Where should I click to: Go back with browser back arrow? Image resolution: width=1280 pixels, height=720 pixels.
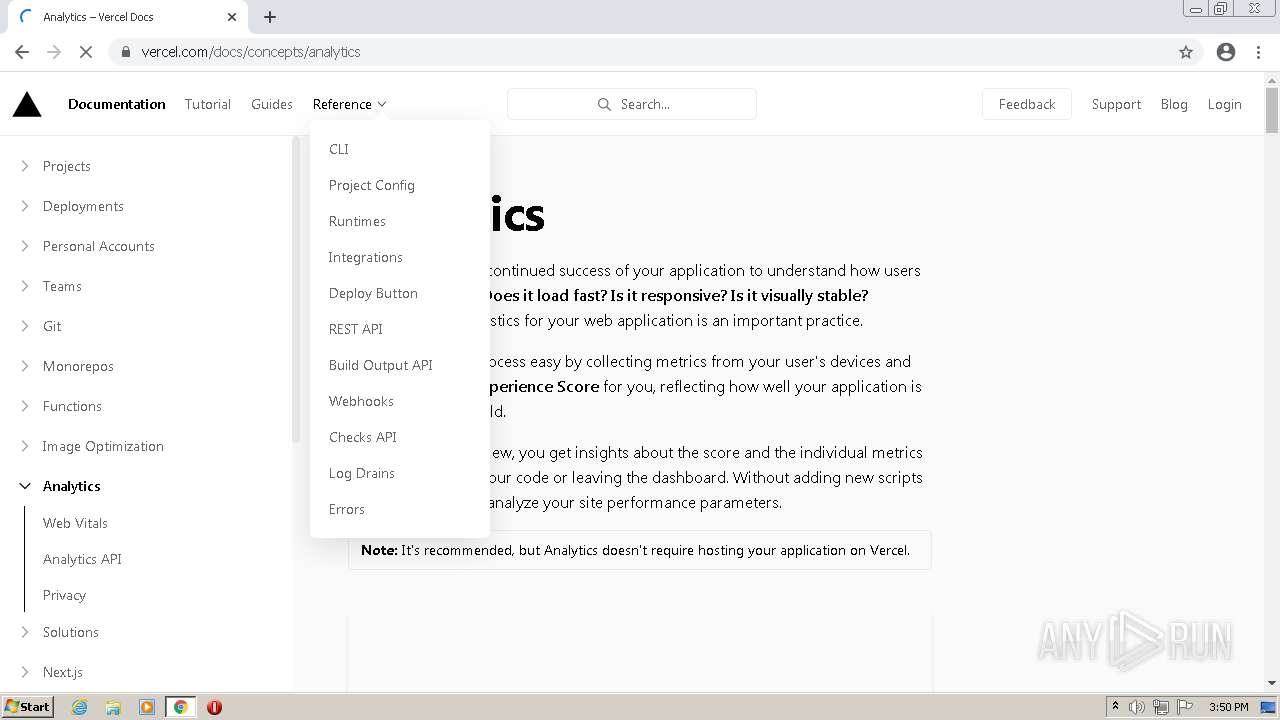point(22,52)
